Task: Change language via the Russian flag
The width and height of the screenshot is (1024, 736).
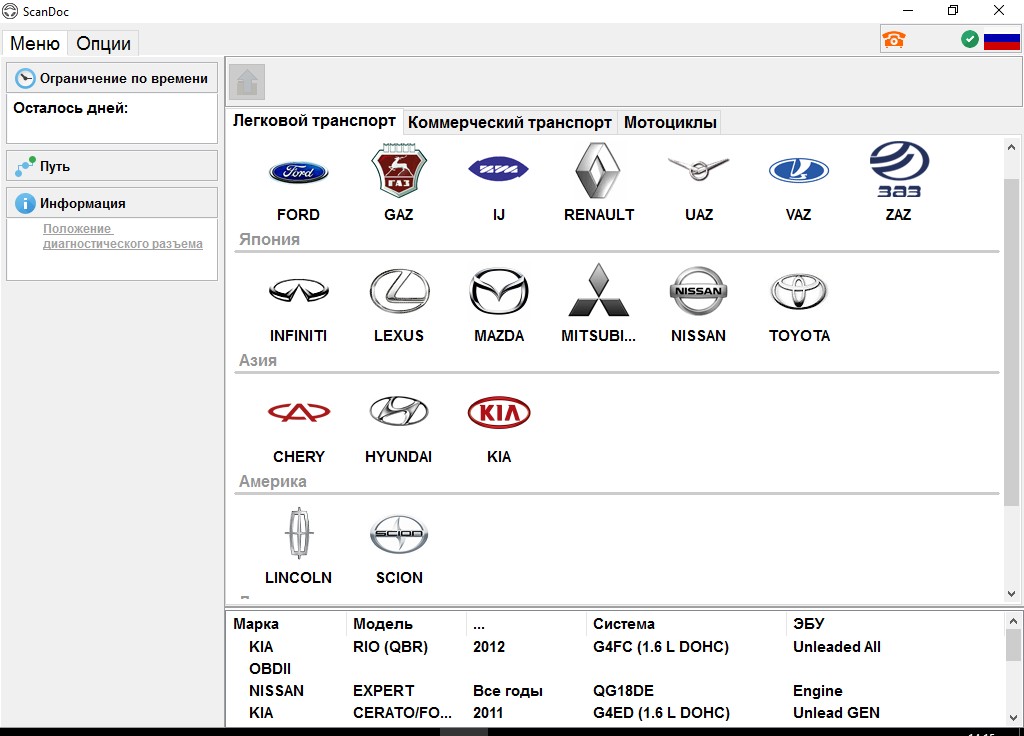Action: click(x=1001, y=40)
